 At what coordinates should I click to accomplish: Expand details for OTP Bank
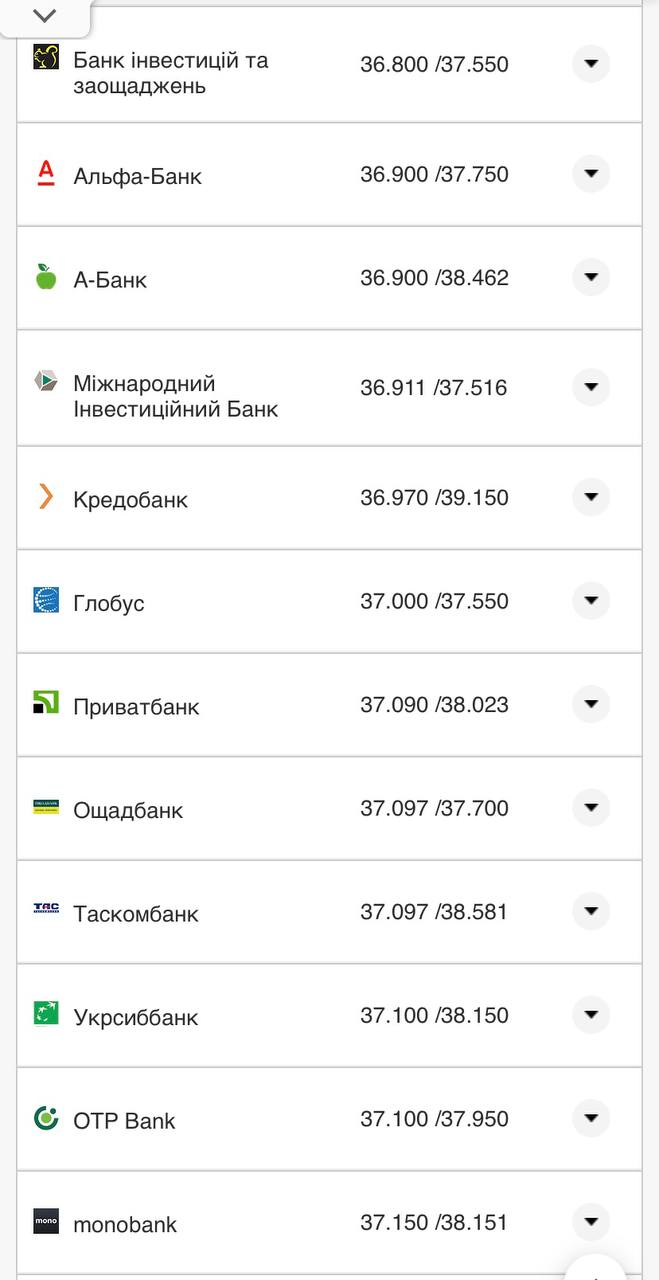[x=591, y=1119]
